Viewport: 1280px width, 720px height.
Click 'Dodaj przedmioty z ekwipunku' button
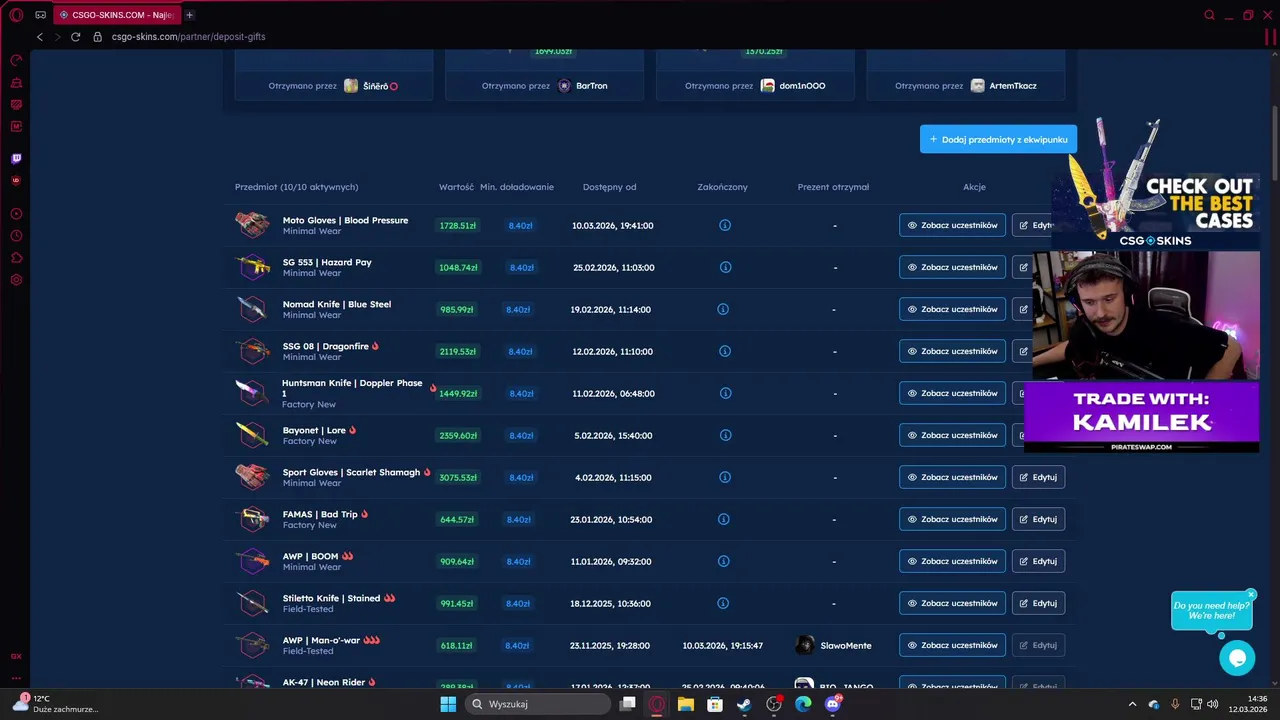998,140
